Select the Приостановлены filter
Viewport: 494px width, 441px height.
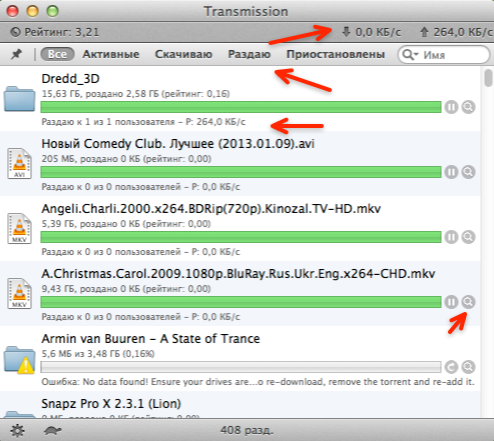tap(335, 54)
